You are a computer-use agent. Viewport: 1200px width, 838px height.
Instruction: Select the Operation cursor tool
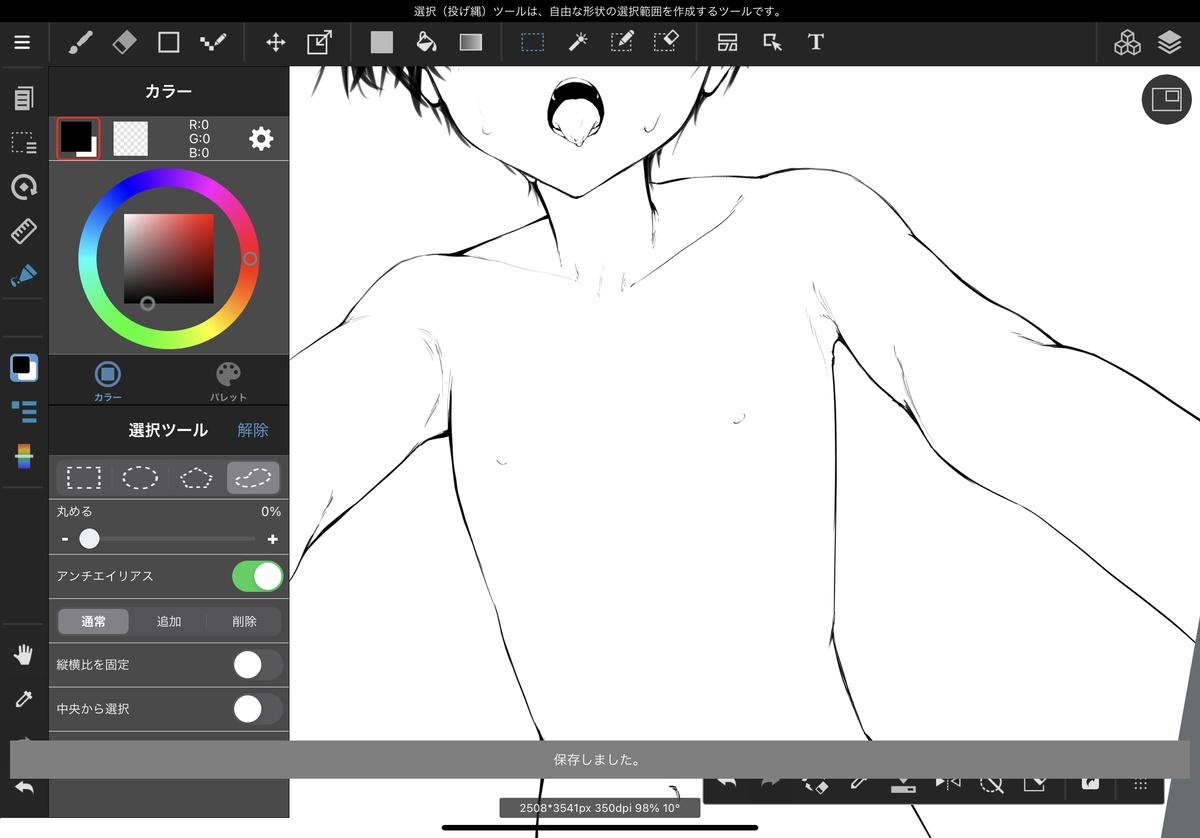pos(772,42)
